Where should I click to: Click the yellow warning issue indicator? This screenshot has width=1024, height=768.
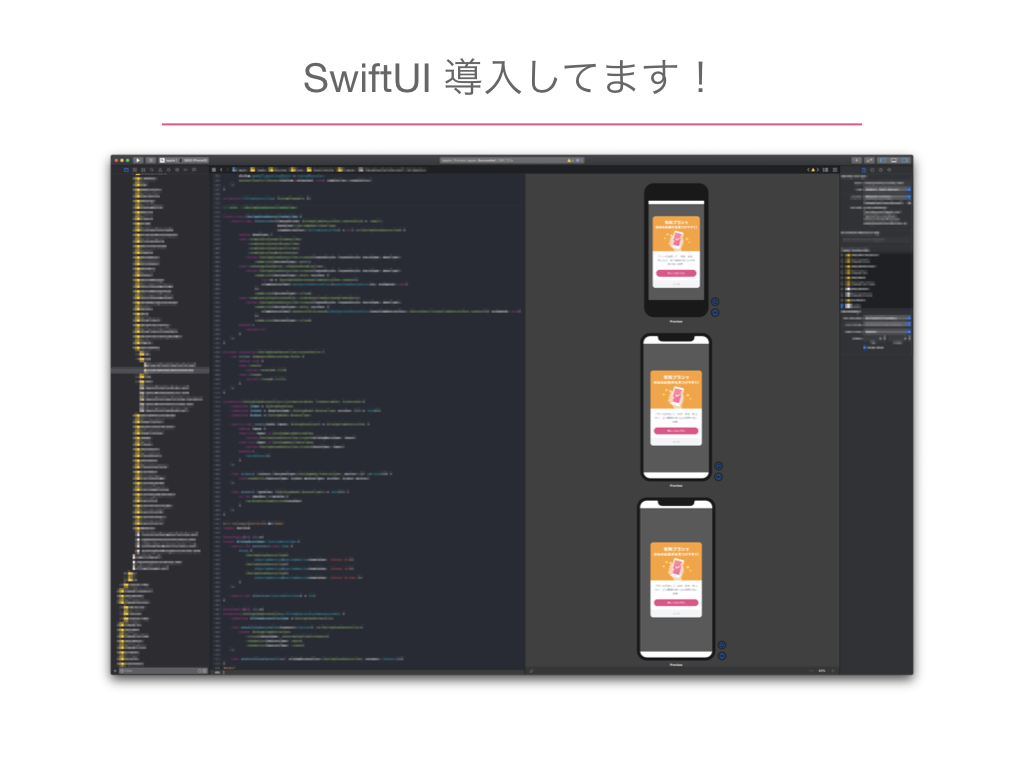click(x=813, y=170)
